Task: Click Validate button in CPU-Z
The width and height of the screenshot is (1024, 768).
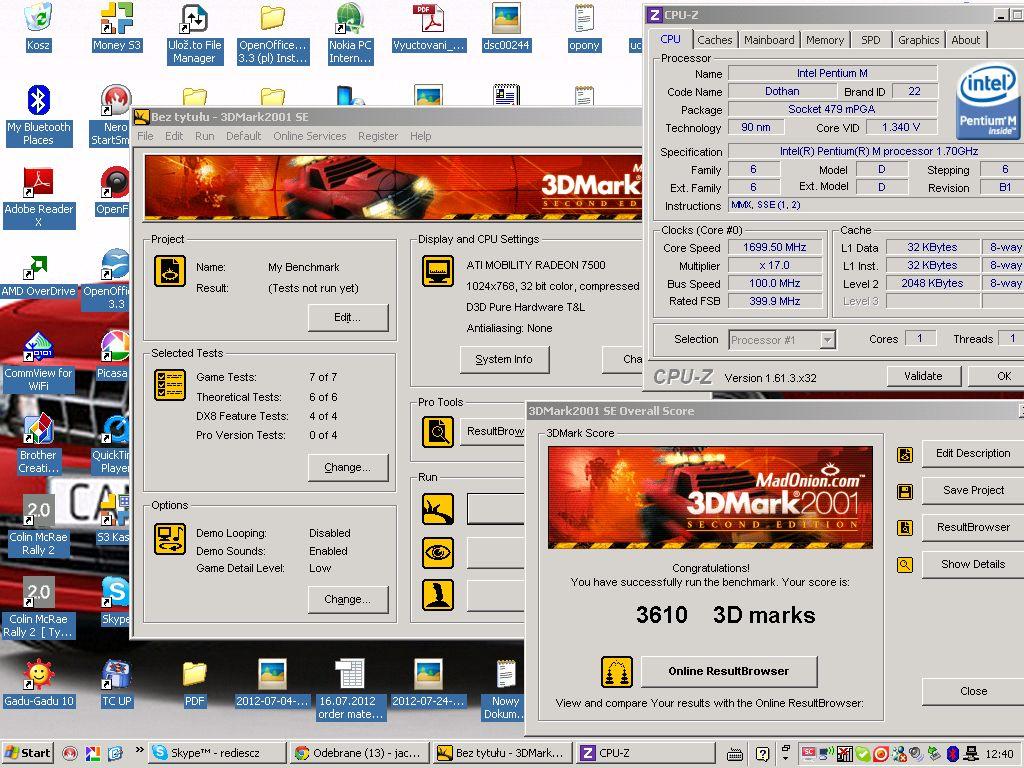Action: (923, 376)
